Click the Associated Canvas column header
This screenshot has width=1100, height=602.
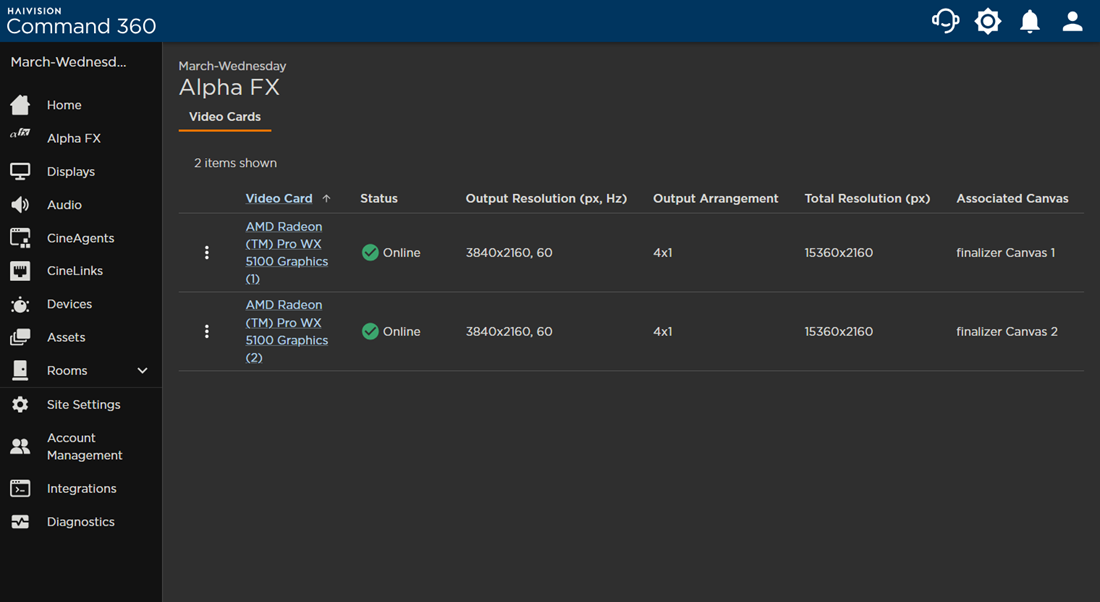coord(1012,199)
